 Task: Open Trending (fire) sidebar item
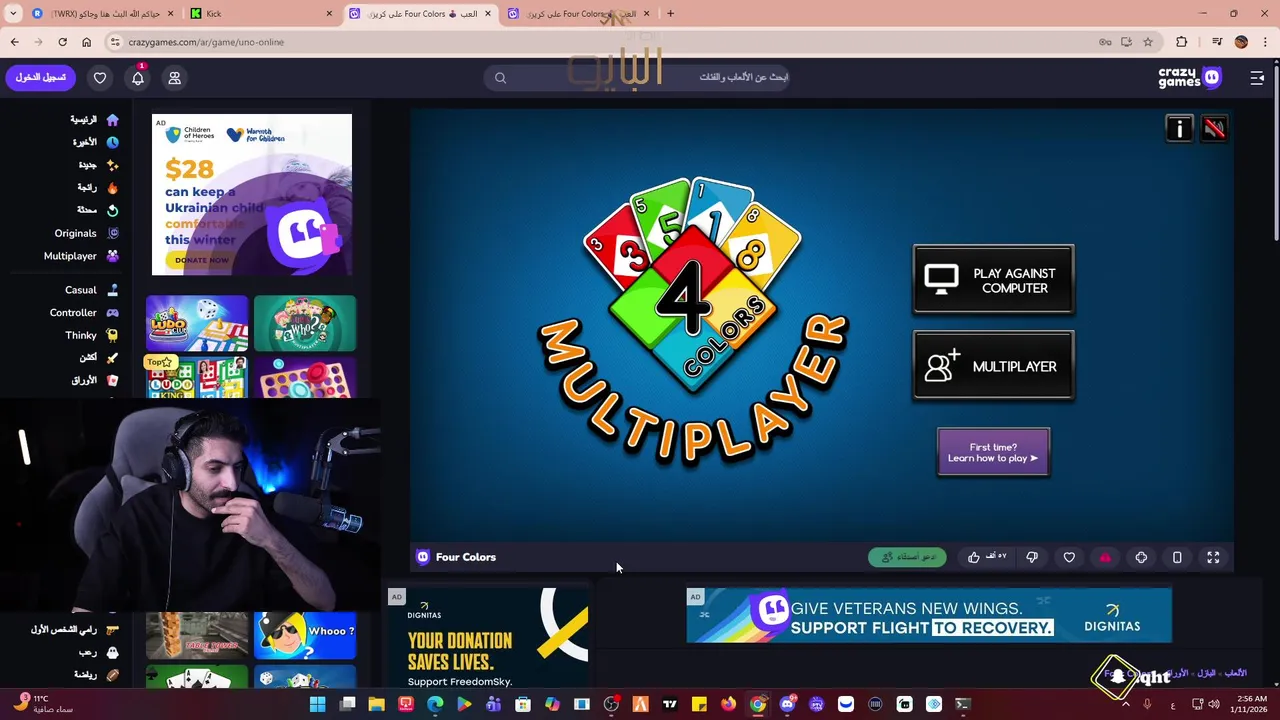98,187
